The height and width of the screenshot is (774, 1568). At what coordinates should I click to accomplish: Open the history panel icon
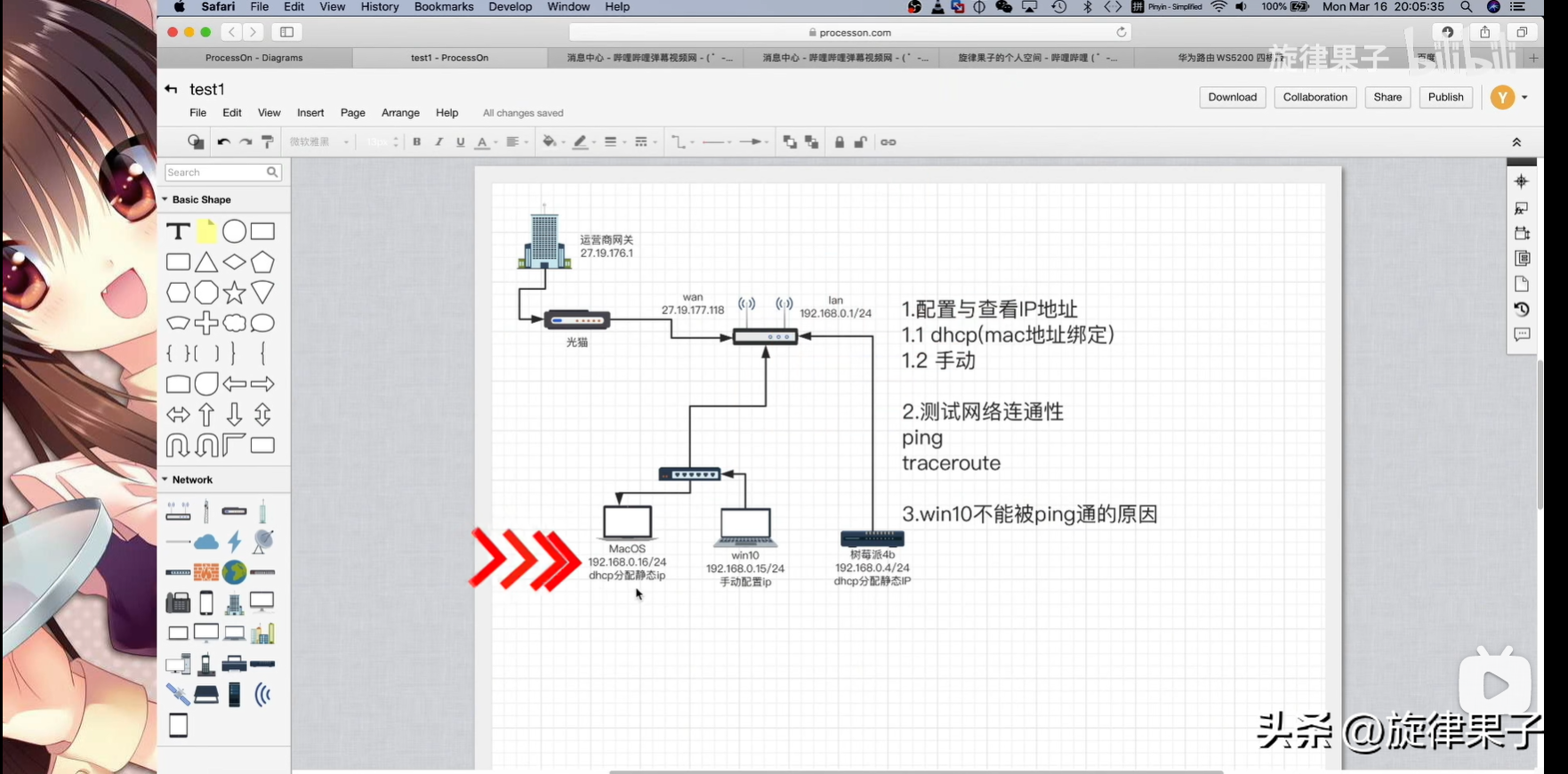coord(1522,310)
